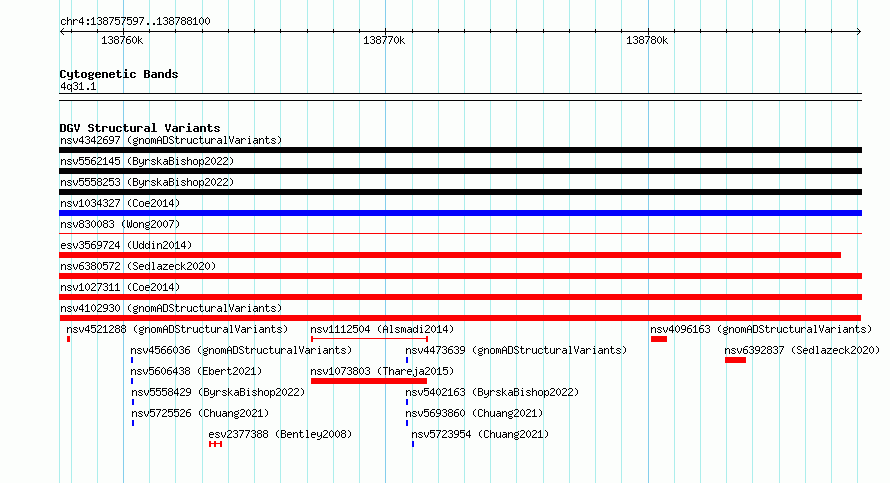Click the blue tick under nsv5725526

click(x=133, y=423)
